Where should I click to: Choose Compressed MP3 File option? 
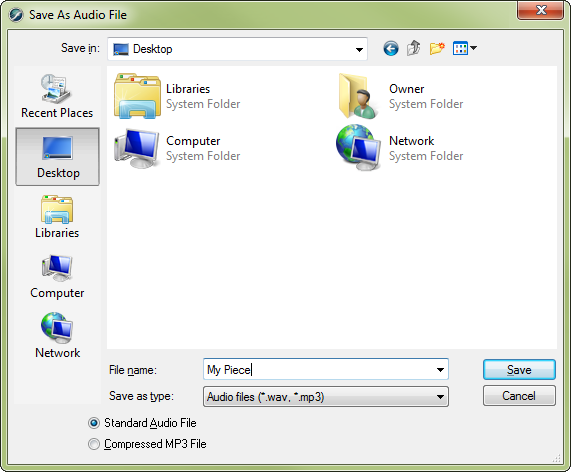(147, 444)
